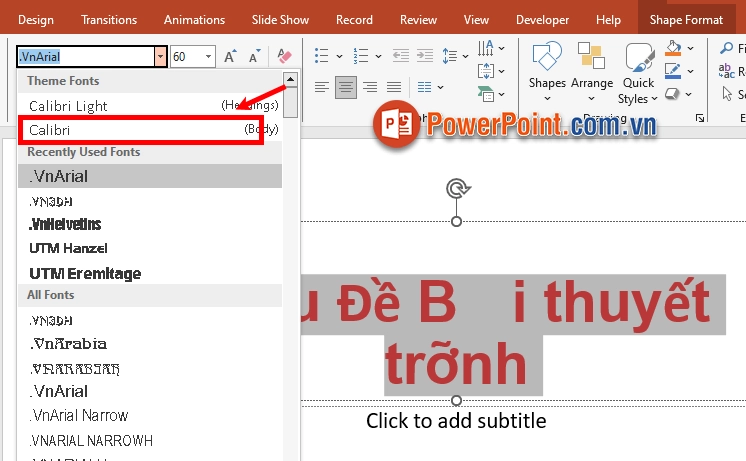Apply bullet list formatting
The image size is (746, 461).
(x=322, y=56)
